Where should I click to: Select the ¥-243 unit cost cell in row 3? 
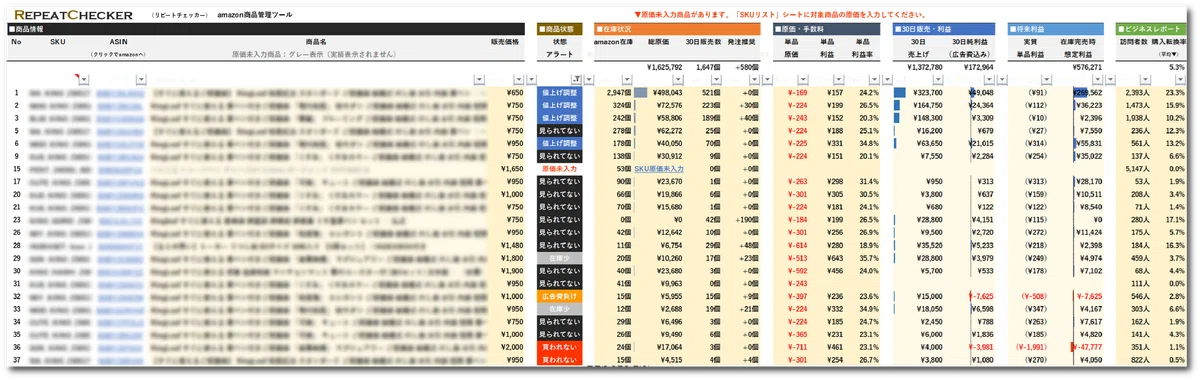click(x=797, y=117)
